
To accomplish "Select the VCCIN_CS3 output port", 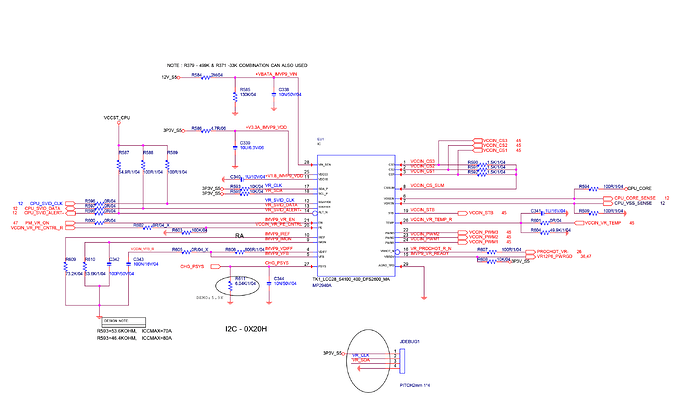I will coord(478,141).
